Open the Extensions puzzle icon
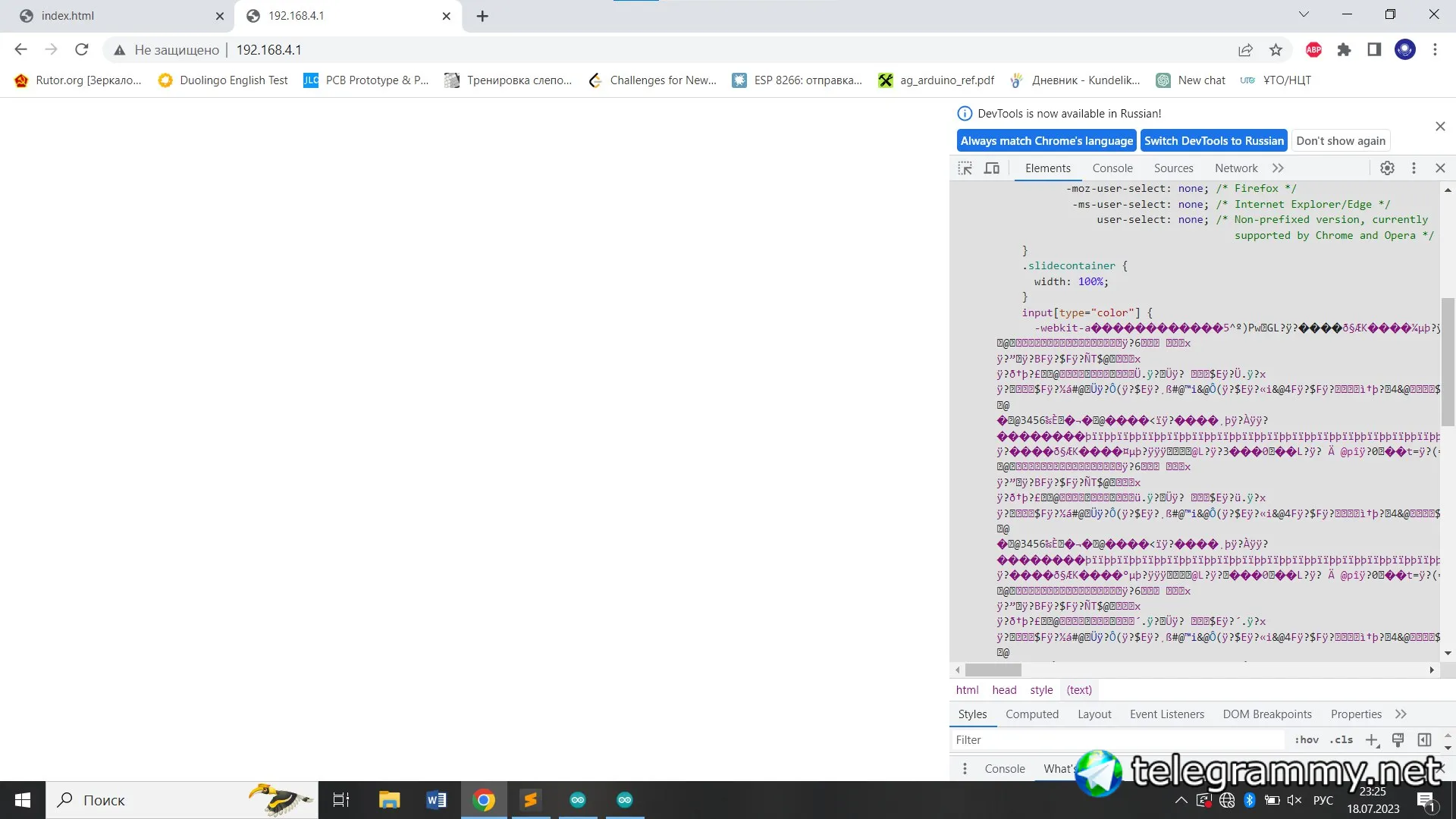 (x=1344, y=50)
